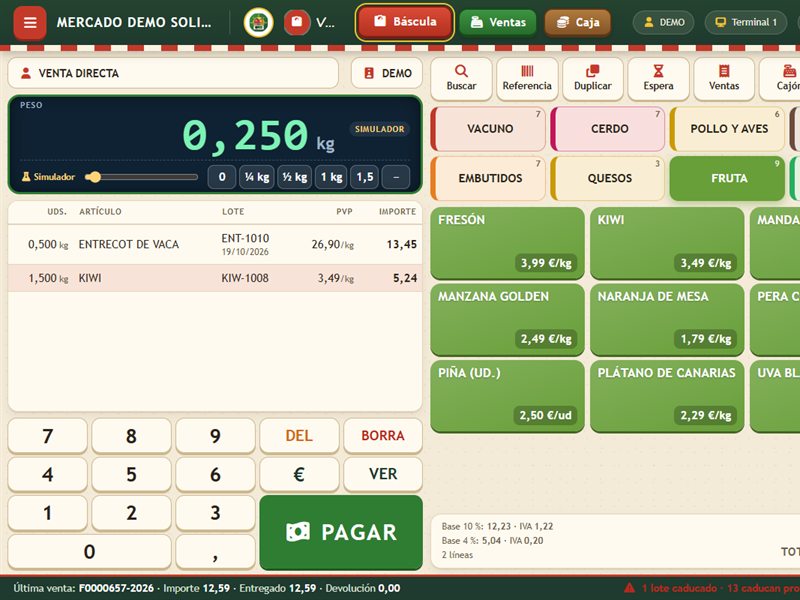Click the Duplicar tool
The width and height of the screenshot is (800, 600).
(593, 79)
